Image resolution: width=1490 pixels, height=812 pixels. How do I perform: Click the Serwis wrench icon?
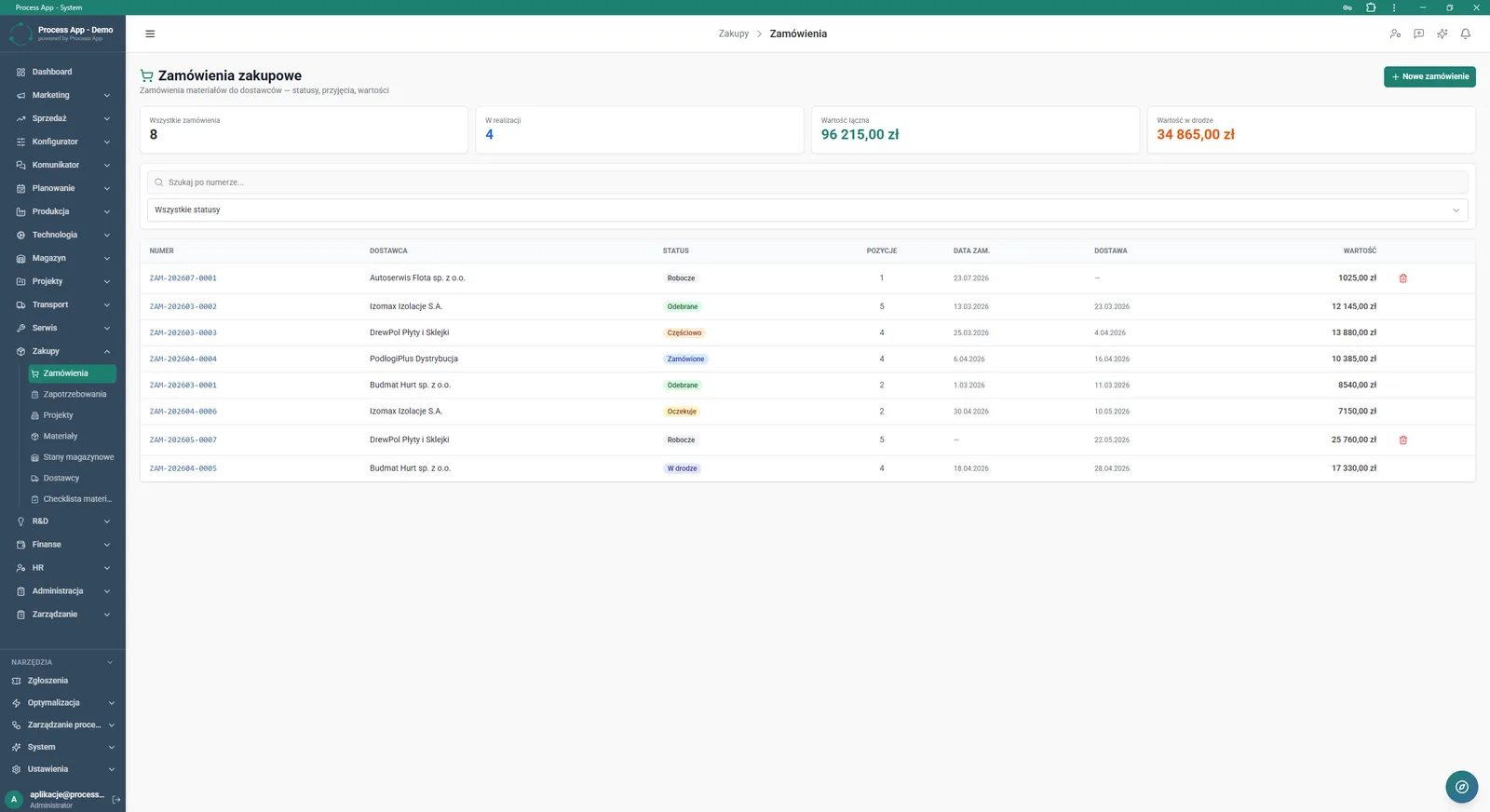20,328
